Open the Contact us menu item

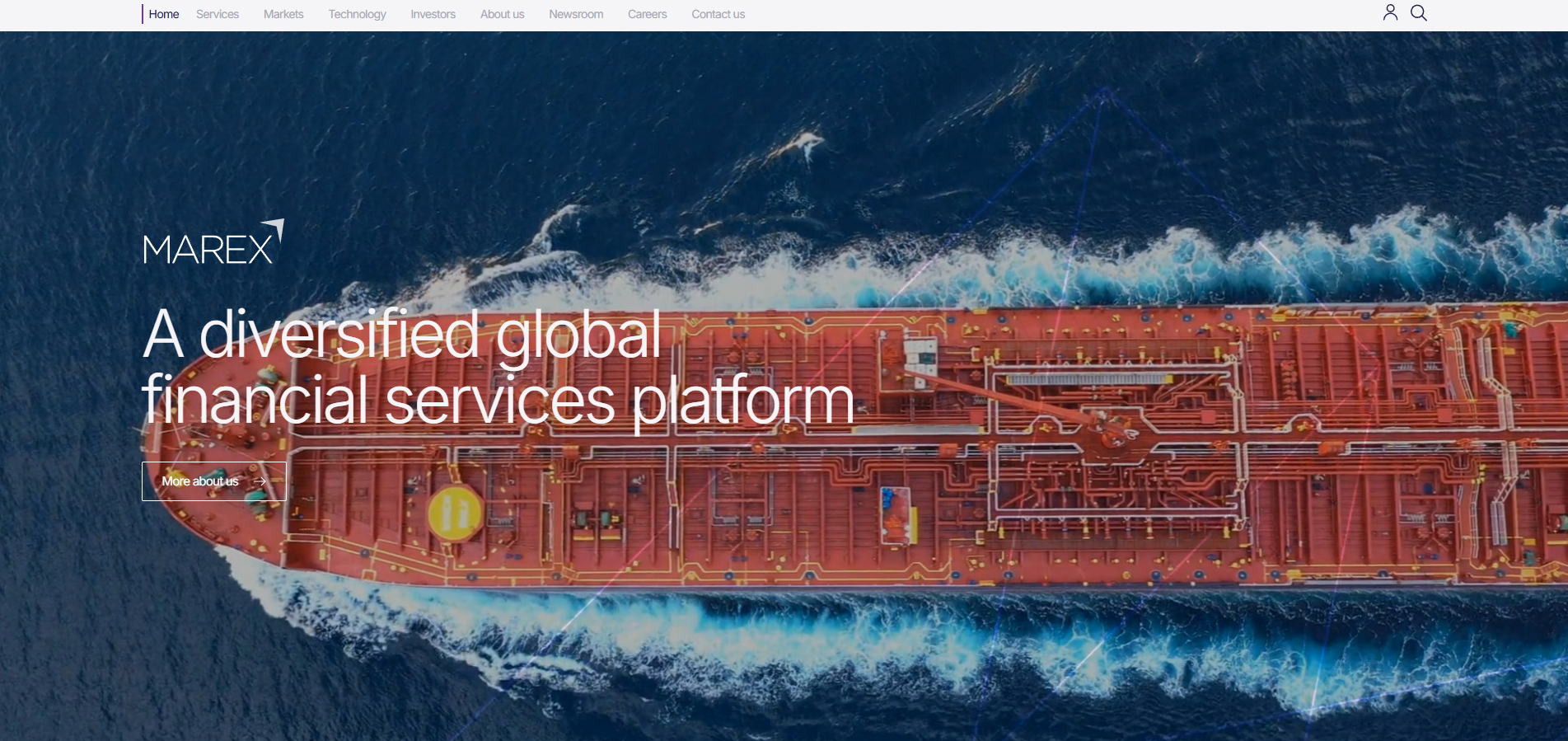pyautogui.click(x=718, y=14)
